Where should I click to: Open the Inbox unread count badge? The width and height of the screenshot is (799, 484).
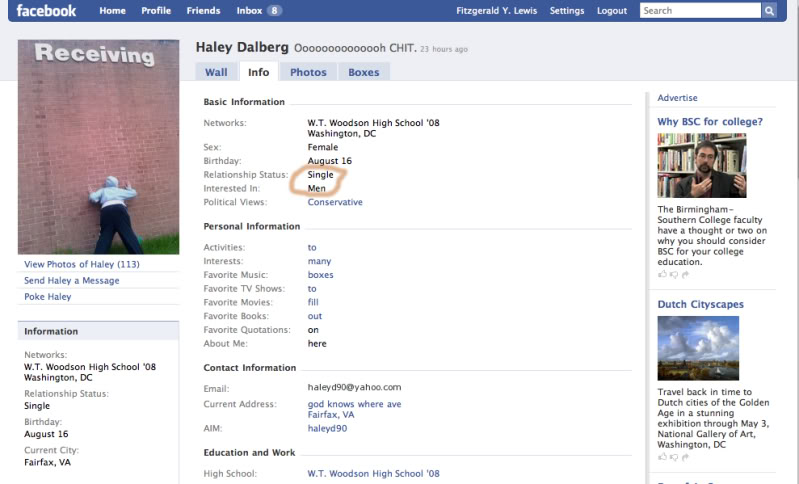[274, 11]
